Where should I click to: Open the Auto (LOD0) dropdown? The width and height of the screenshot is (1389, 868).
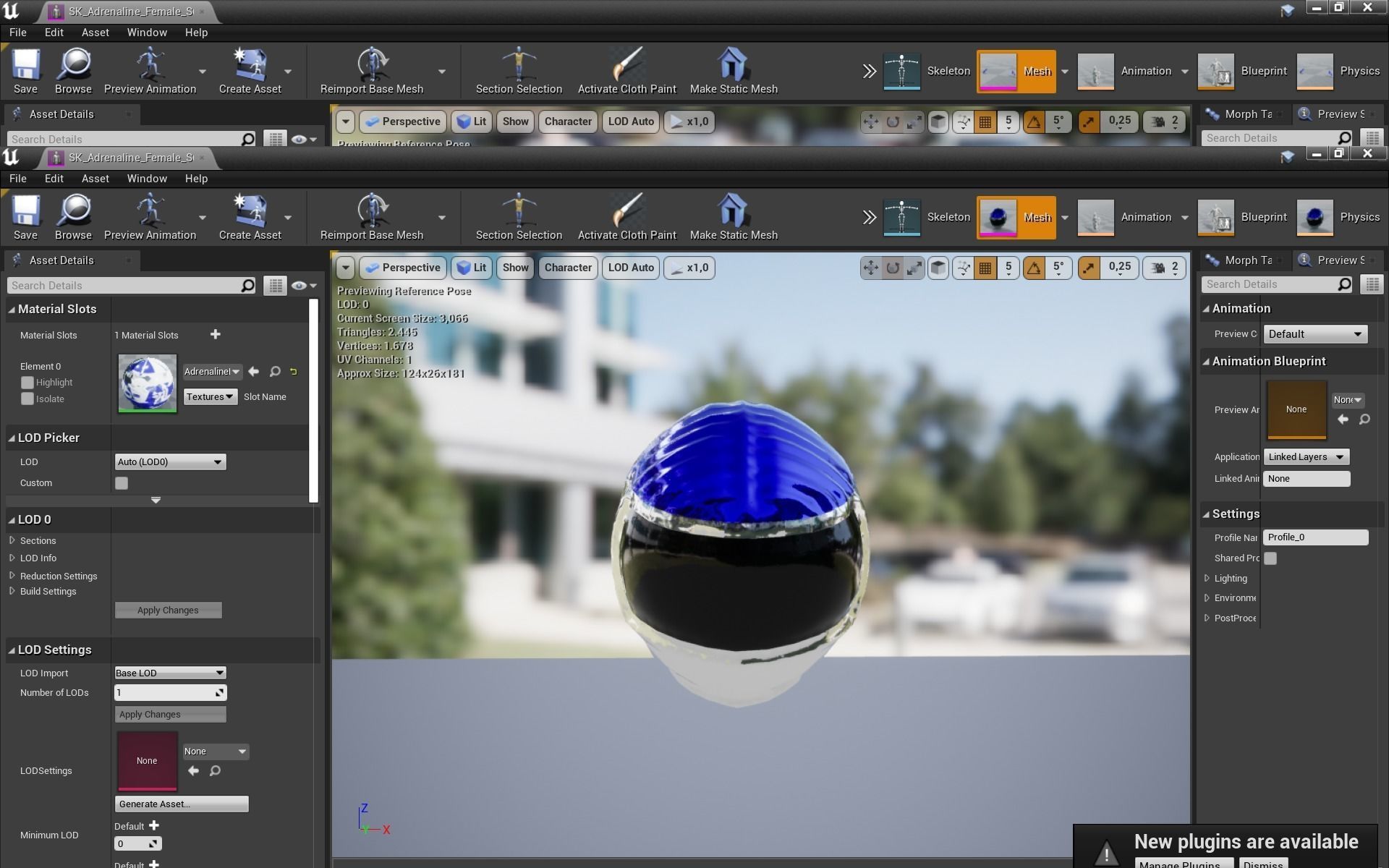click(x=170, y=462)
